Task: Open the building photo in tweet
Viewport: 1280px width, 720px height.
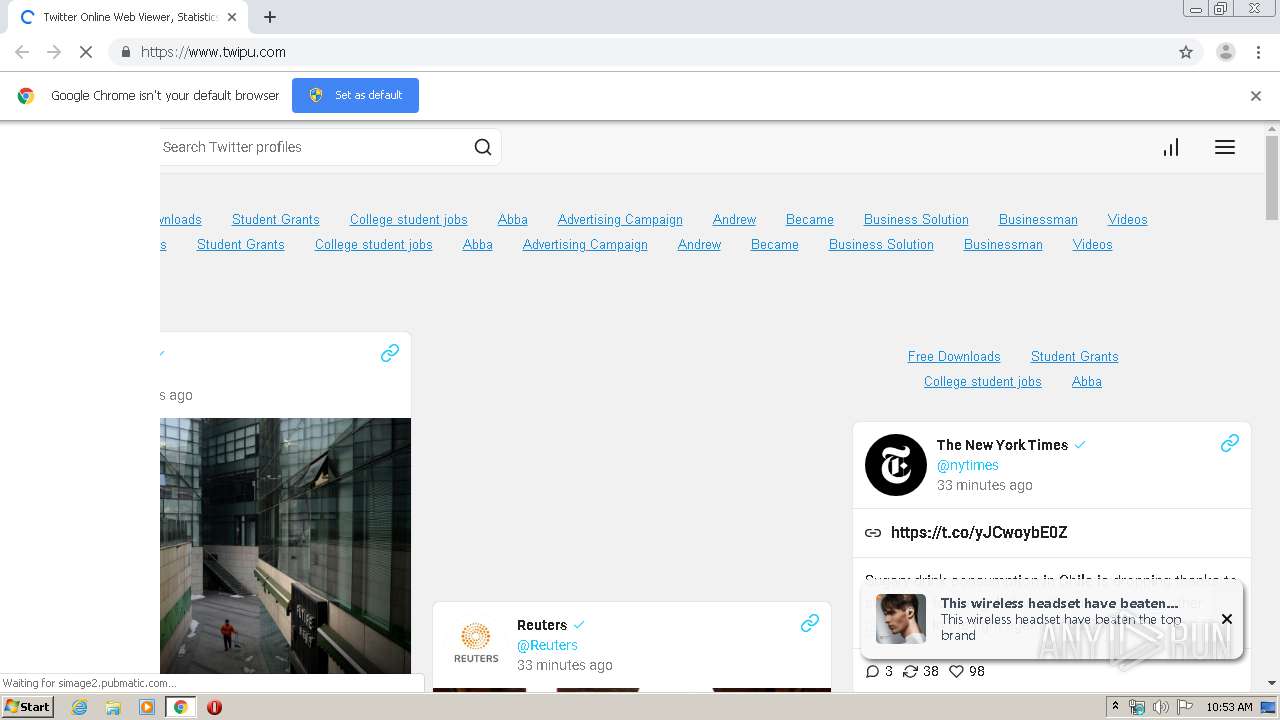Action: coord(285,546)
